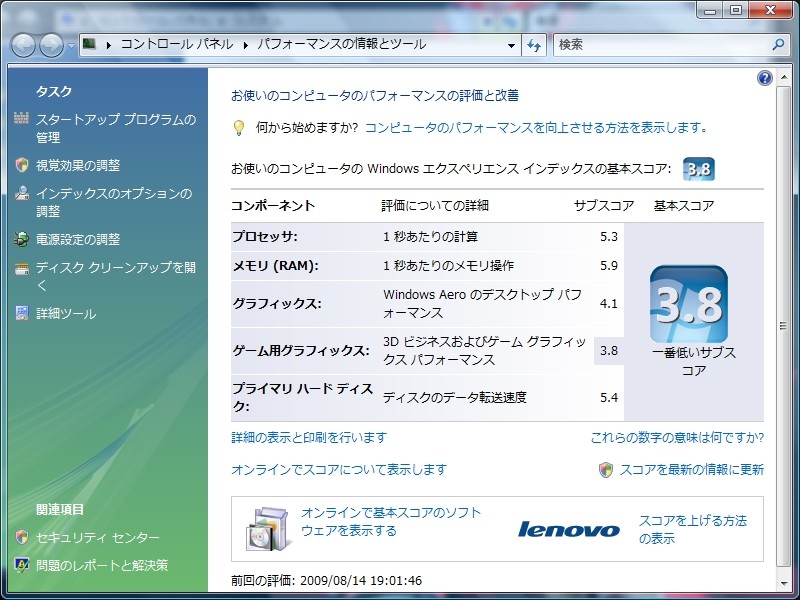This screenshot has width=800, height=600.
Task: Click the 詳細ツール icon in the sidebar
Action: pyautogui.click(x=21, y=313)
